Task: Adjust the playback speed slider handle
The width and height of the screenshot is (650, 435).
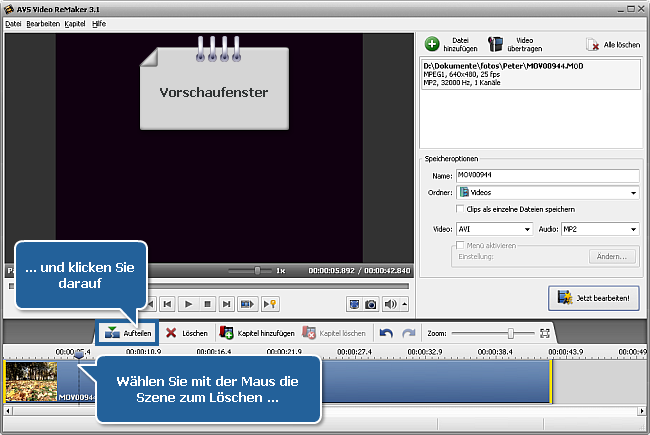Action: click(257, 270)
